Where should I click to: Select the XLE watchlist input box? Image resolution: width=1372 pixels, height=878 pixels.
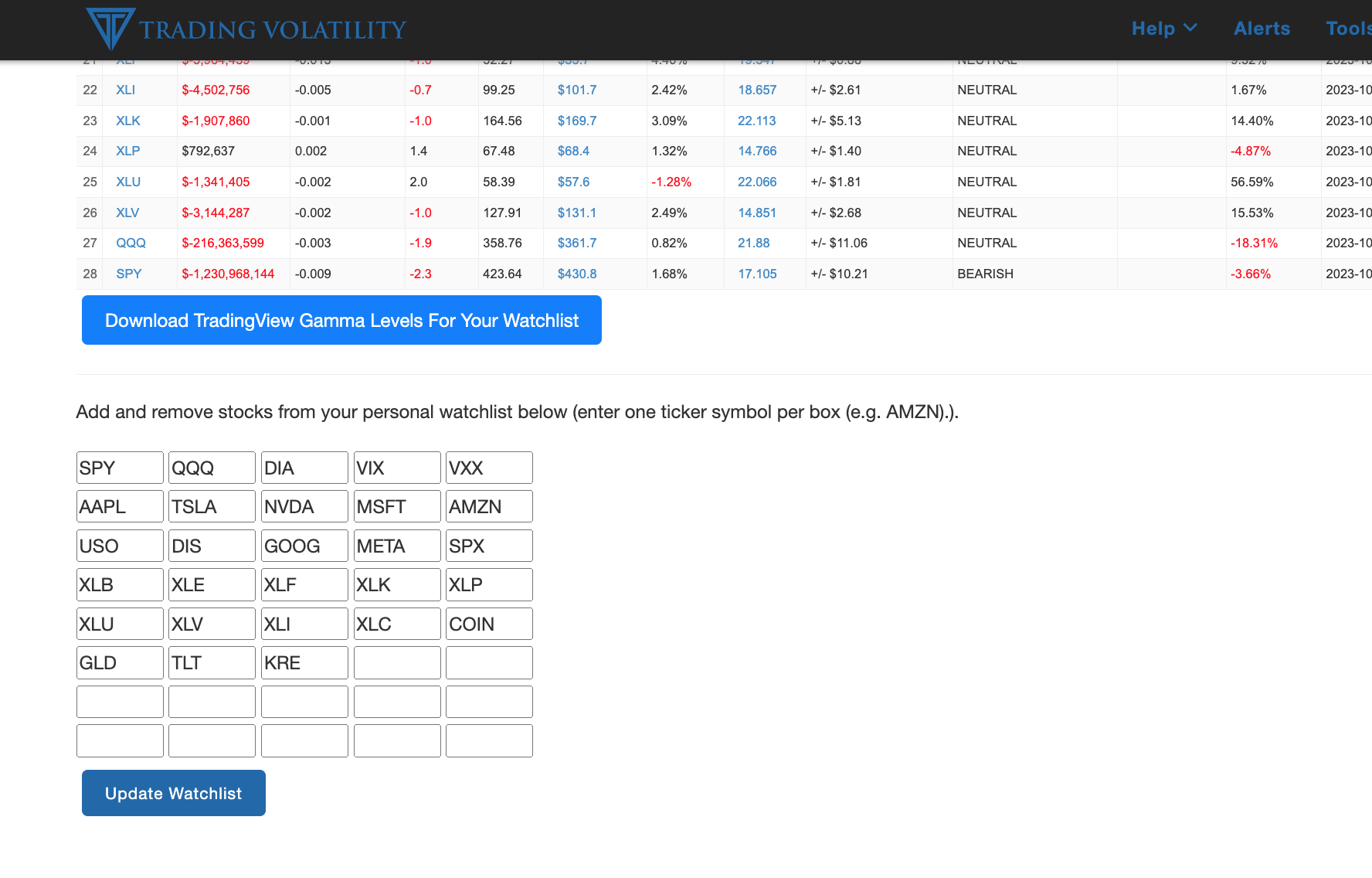coord(212,584)
